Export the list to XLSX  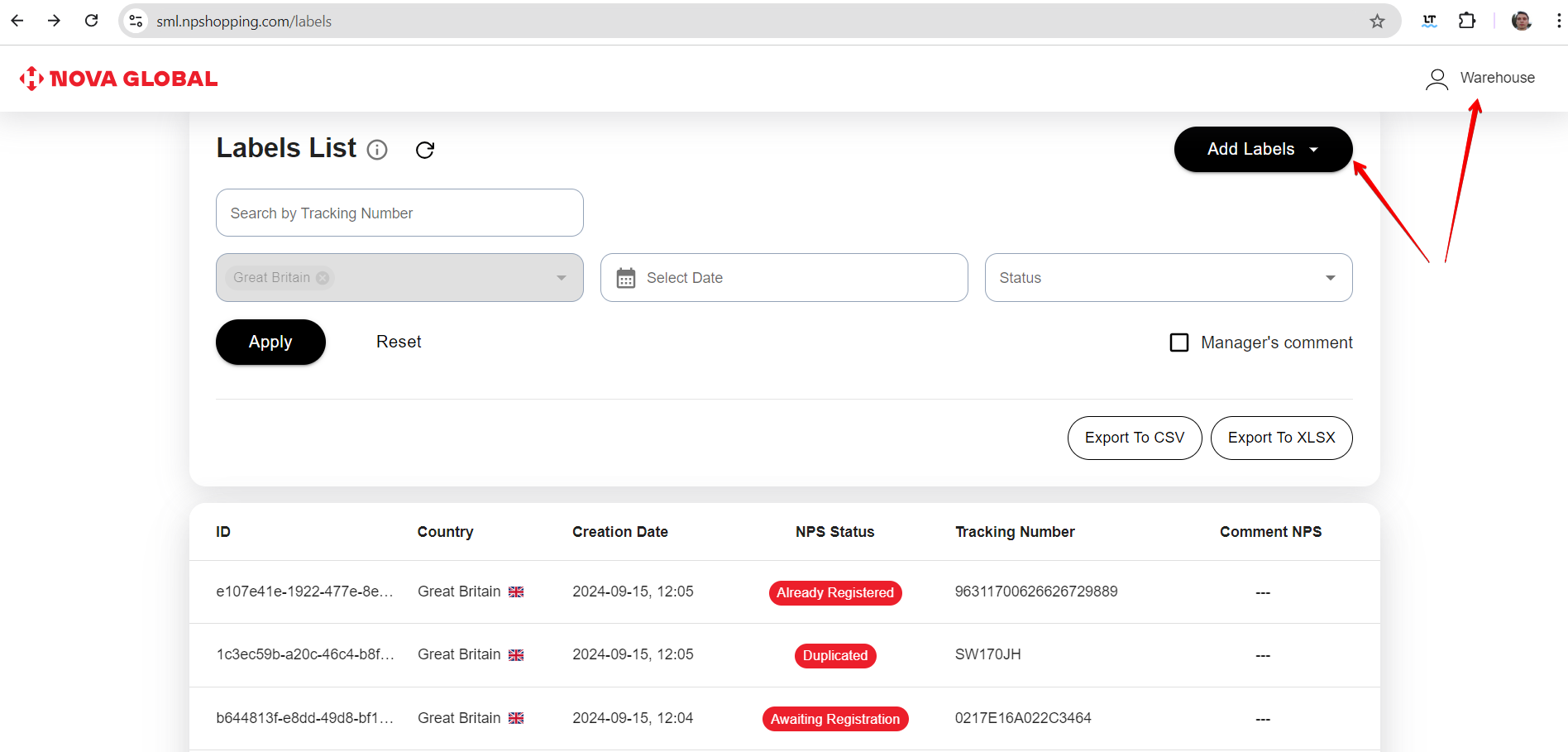[x=1282, y=438]
